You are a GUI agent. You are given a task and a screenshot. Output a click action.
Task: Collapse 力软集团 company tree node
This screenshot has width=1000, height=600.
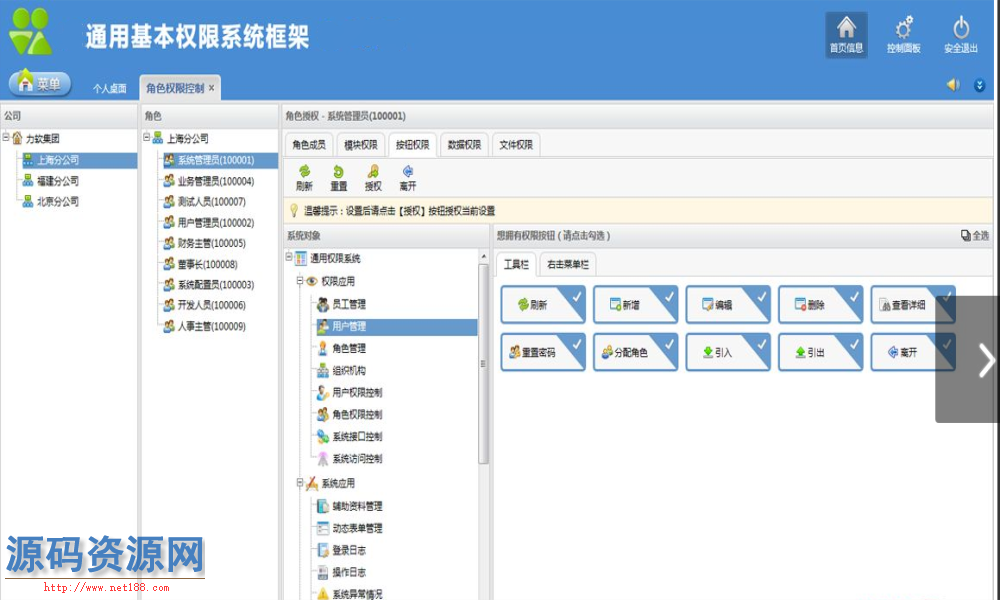(6, 137)
